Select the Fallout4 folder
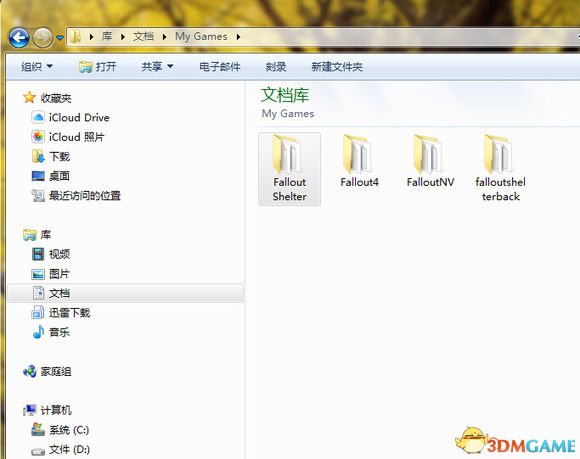This screenshot has height=459, width=580. click(359, 161)
